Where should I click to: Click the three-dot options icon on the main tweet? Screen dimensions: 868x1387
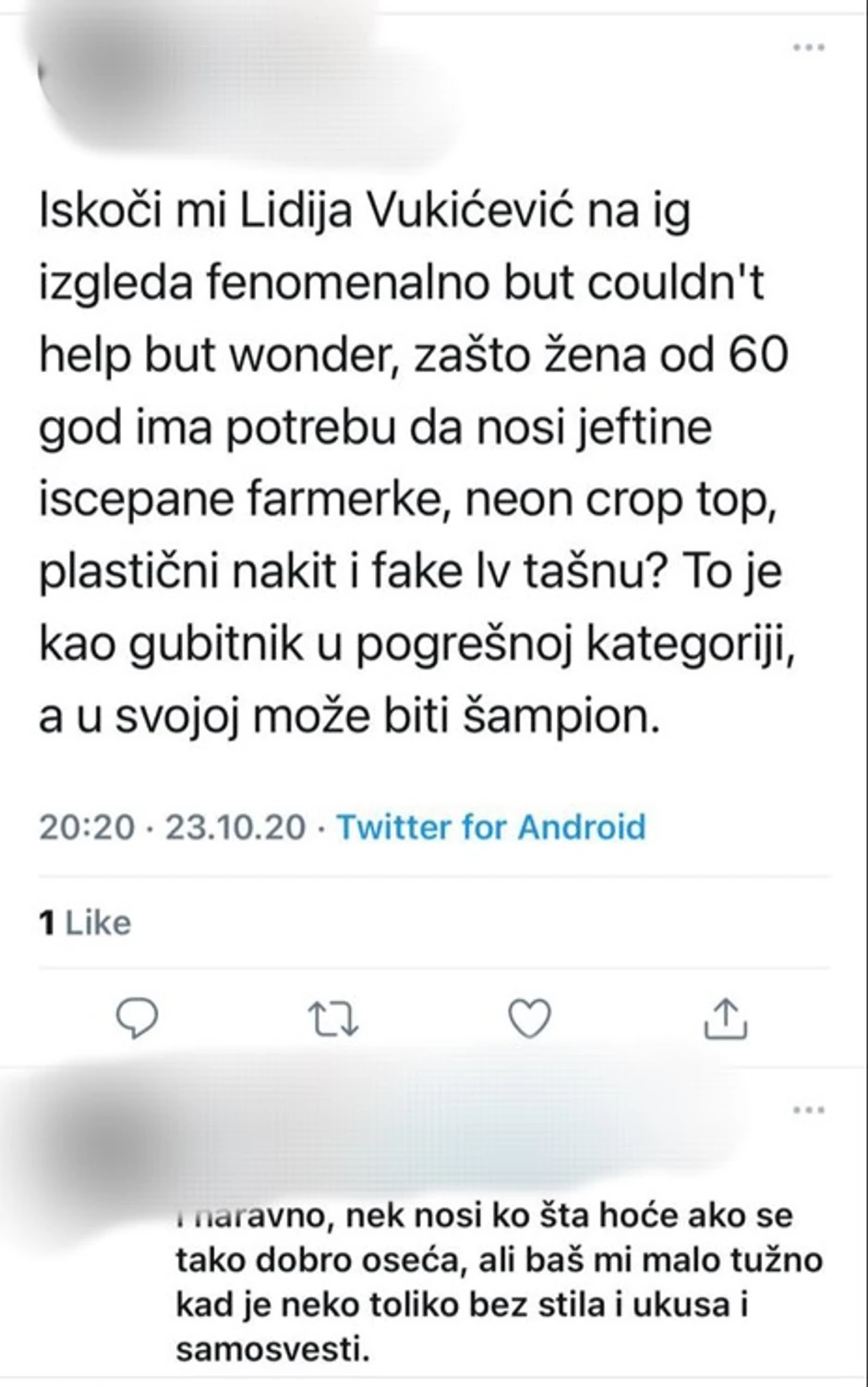coord(807,46)
